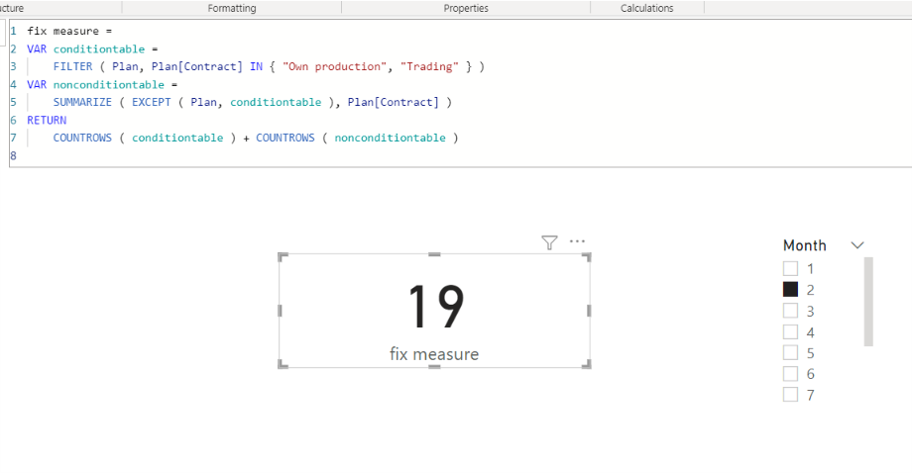Click the top-right resize handle of the card
Viewport: 912px width, 473px height.
(x=586, y=257)
